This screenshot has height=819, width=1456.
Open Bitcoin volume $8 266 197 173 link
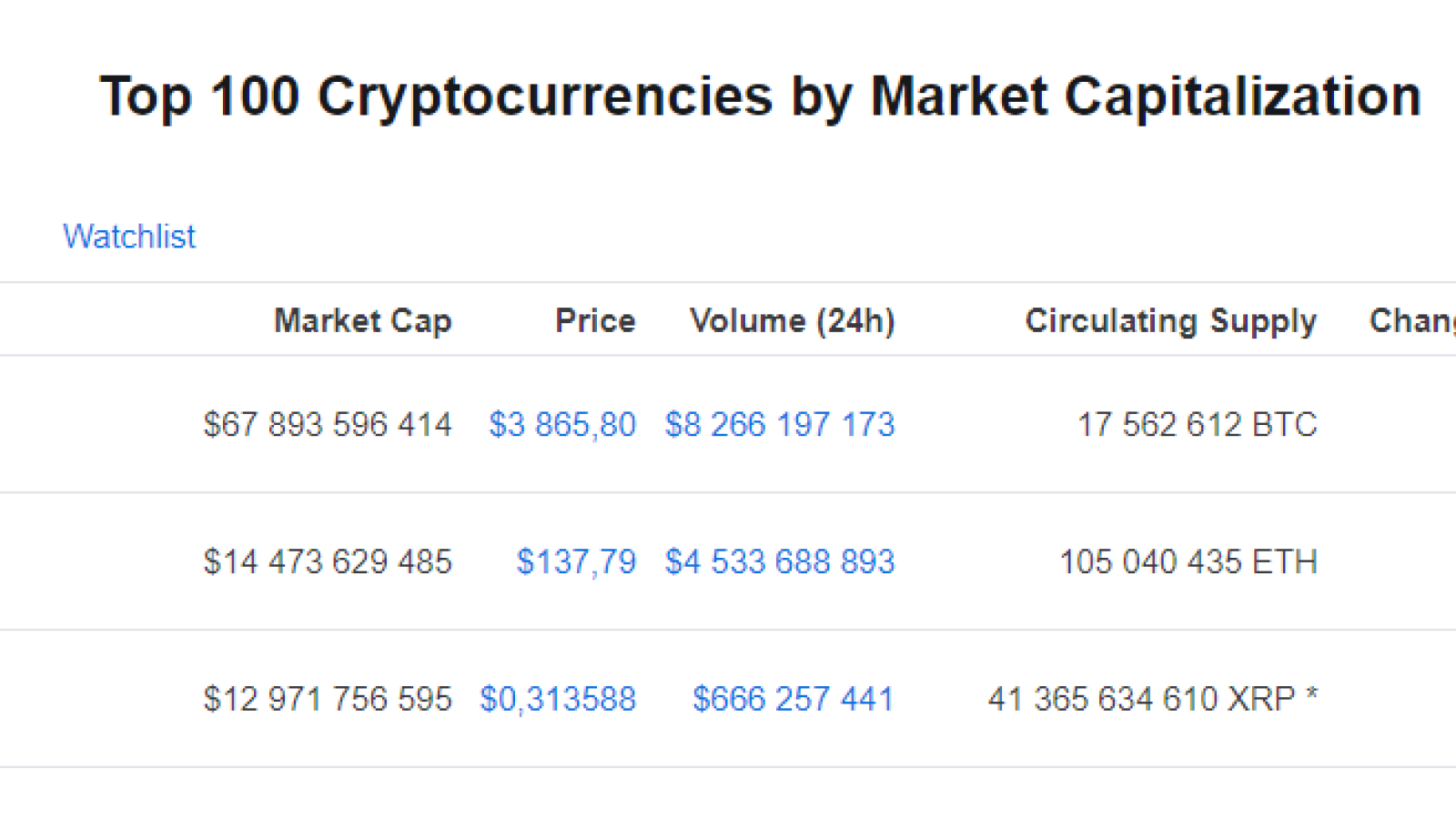coord(780,425)
